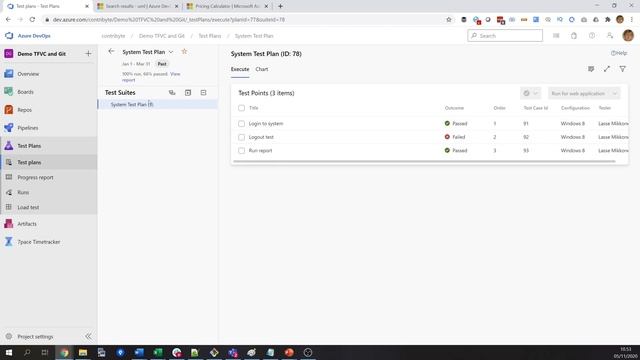Go back using arrow beside System Test Plan
Image resolution: width=640 pixels, height=360 pixels.
111,51
